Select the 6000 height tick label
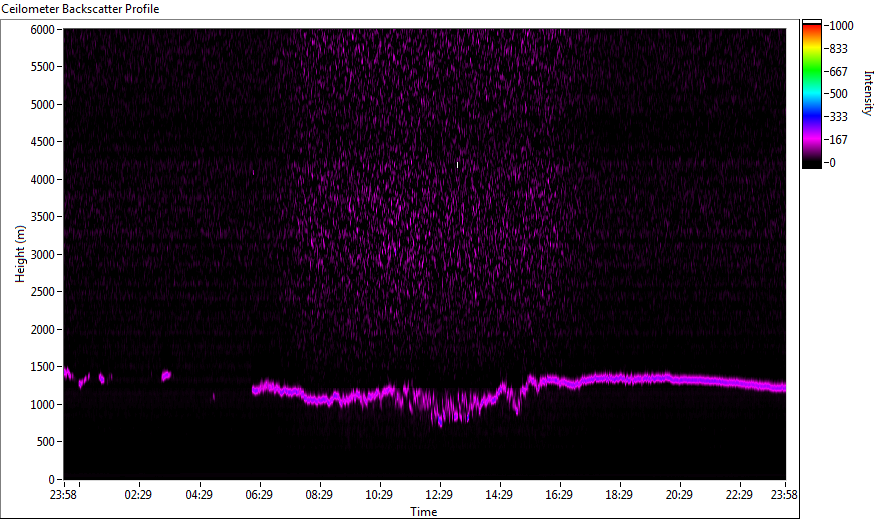 43,30
